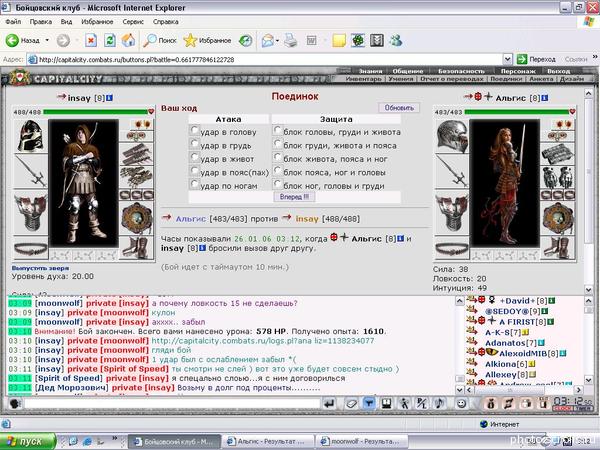Click insay's helmet equipment slot
This screenshot has width=600, height=450.
click(x=31, y=136)
